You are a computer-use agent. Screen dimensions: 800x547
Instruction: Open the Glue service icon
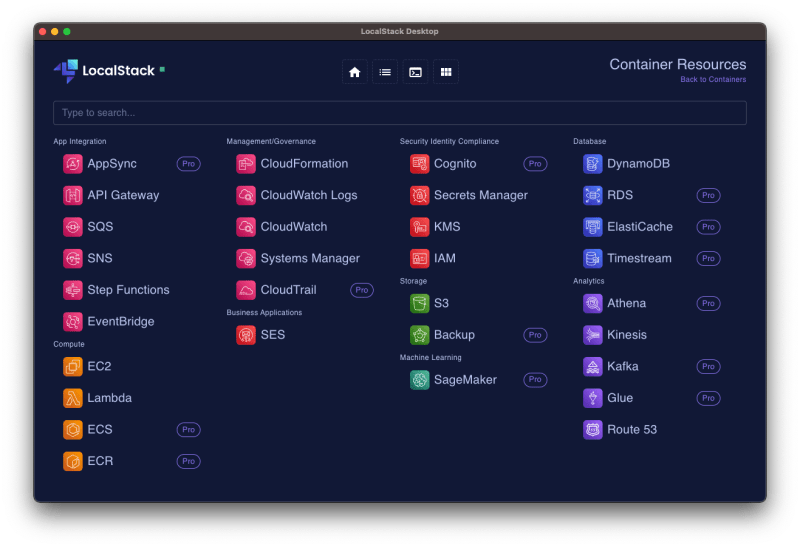[593, 398]
